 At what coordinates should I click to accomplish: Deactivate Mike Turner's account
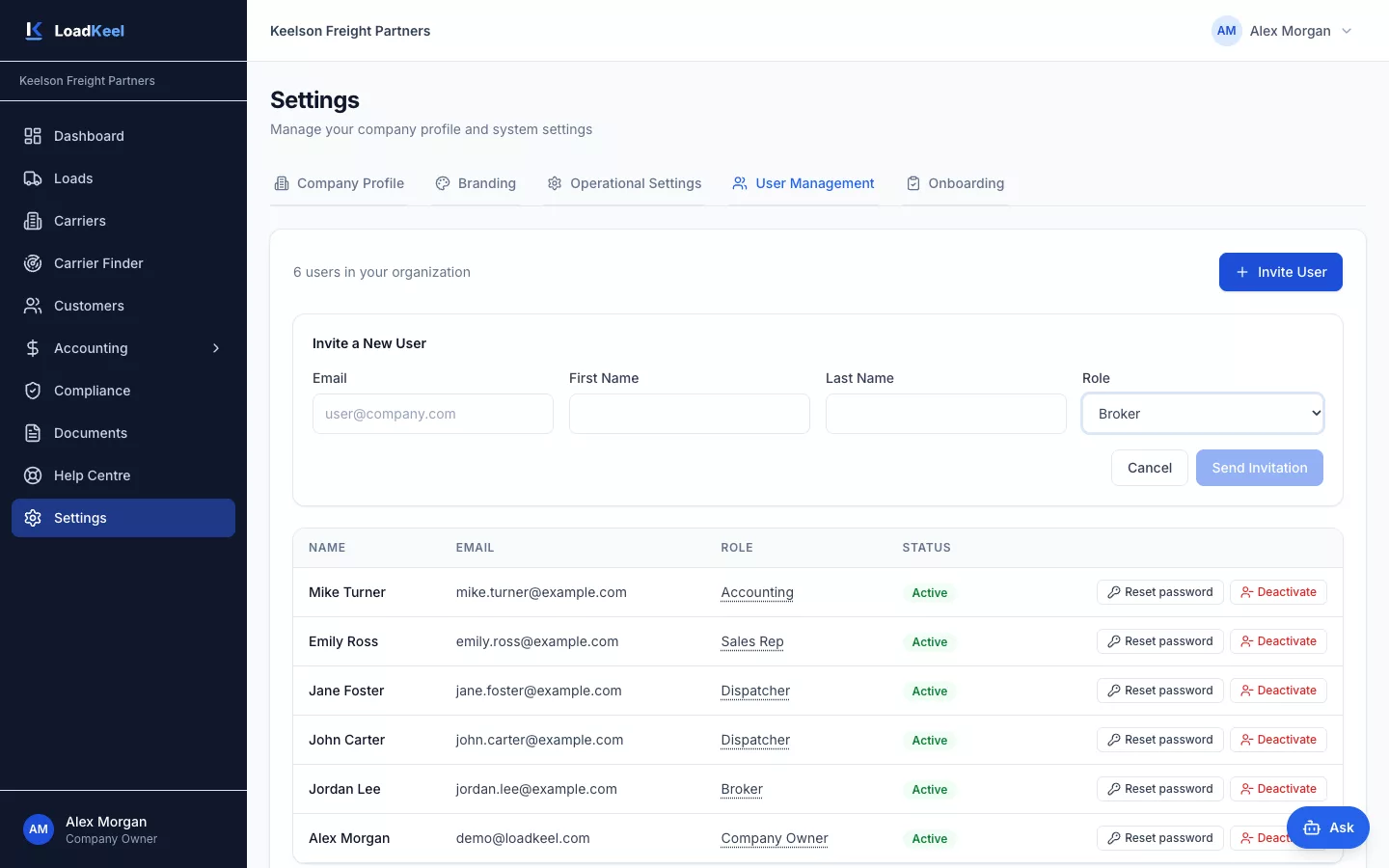[x=1278, y=592]
